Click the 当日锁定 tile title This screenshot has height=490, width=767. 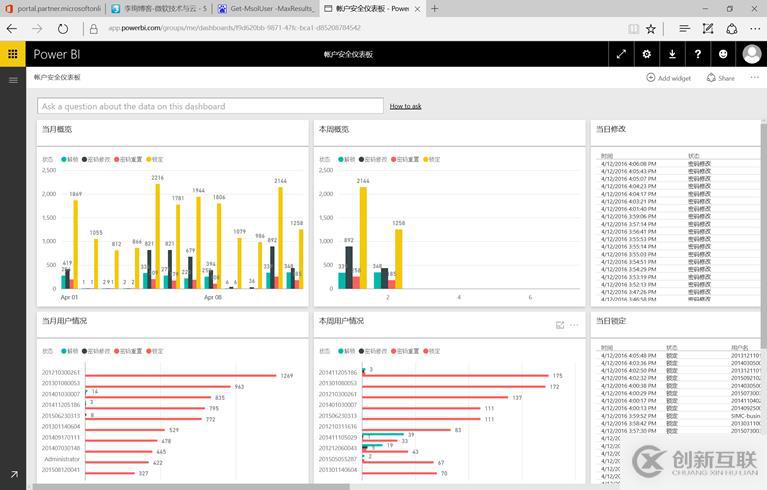611,321
